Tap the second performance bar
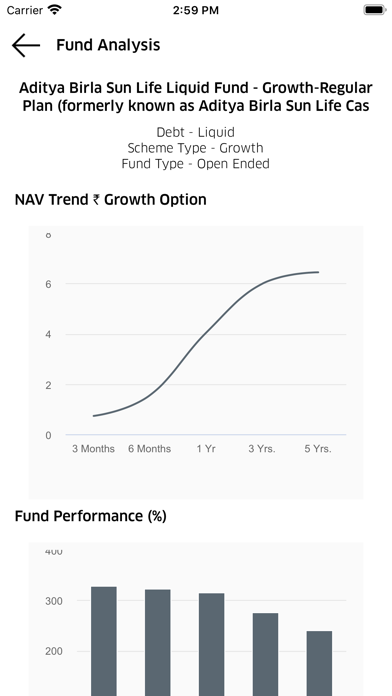Screen dimensions: 392x696 coord(158,642)
